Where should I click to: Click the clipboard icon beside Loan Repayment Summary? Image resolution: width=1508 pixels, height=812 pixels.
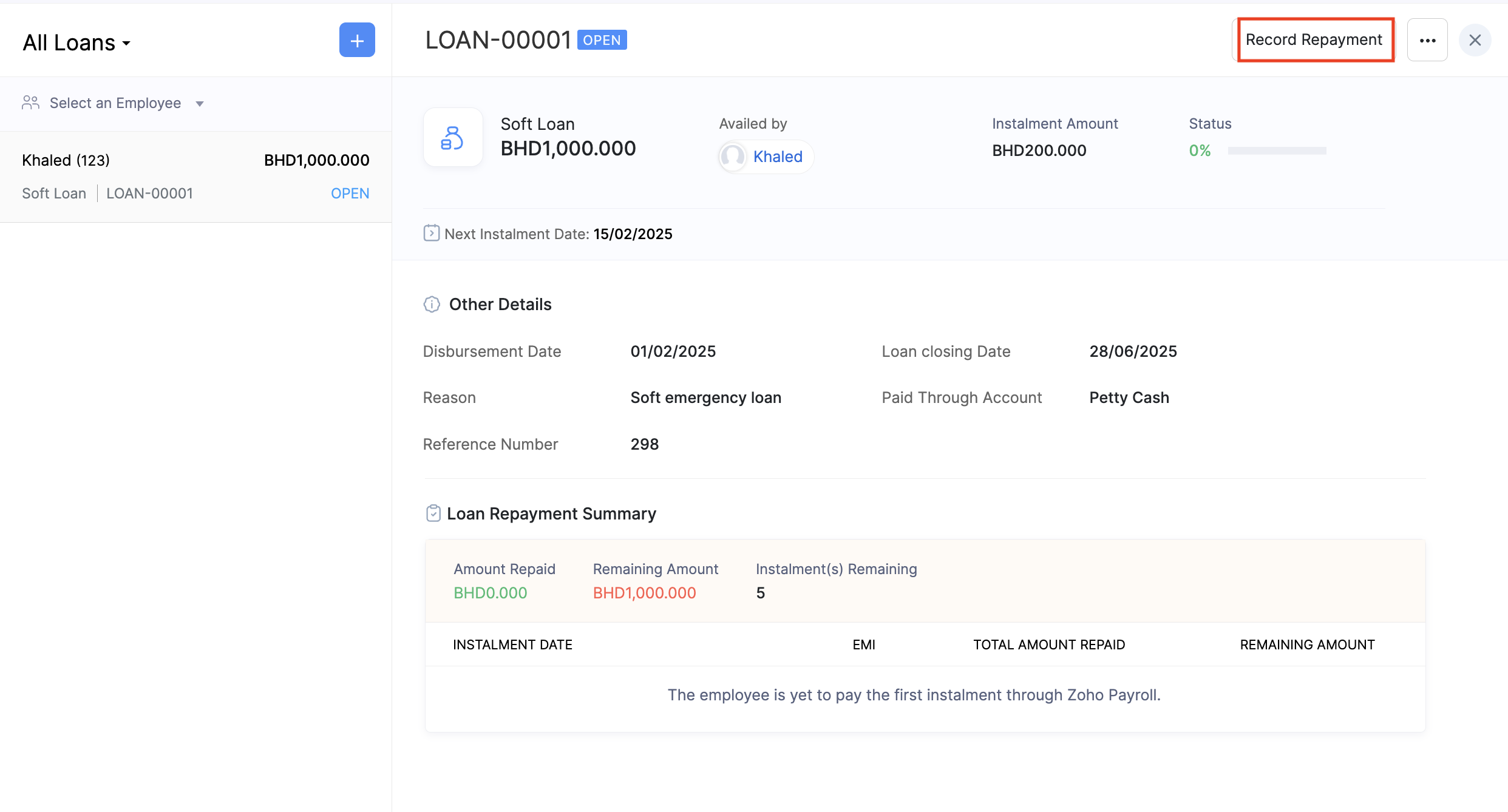point(433,513)
